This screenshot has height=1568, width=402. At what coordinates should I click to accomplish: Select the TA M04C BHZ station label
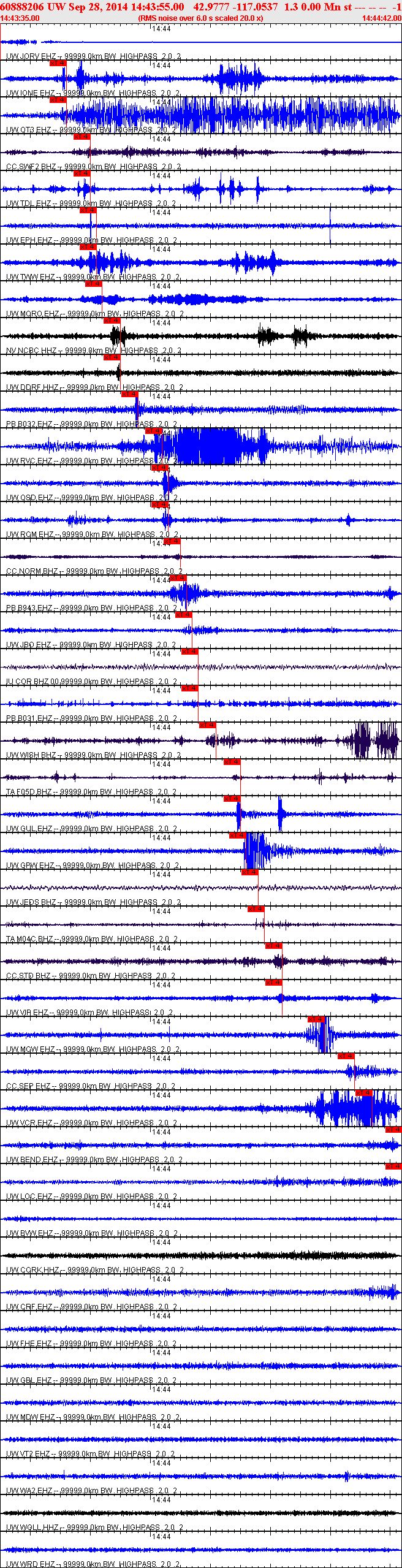92,939
